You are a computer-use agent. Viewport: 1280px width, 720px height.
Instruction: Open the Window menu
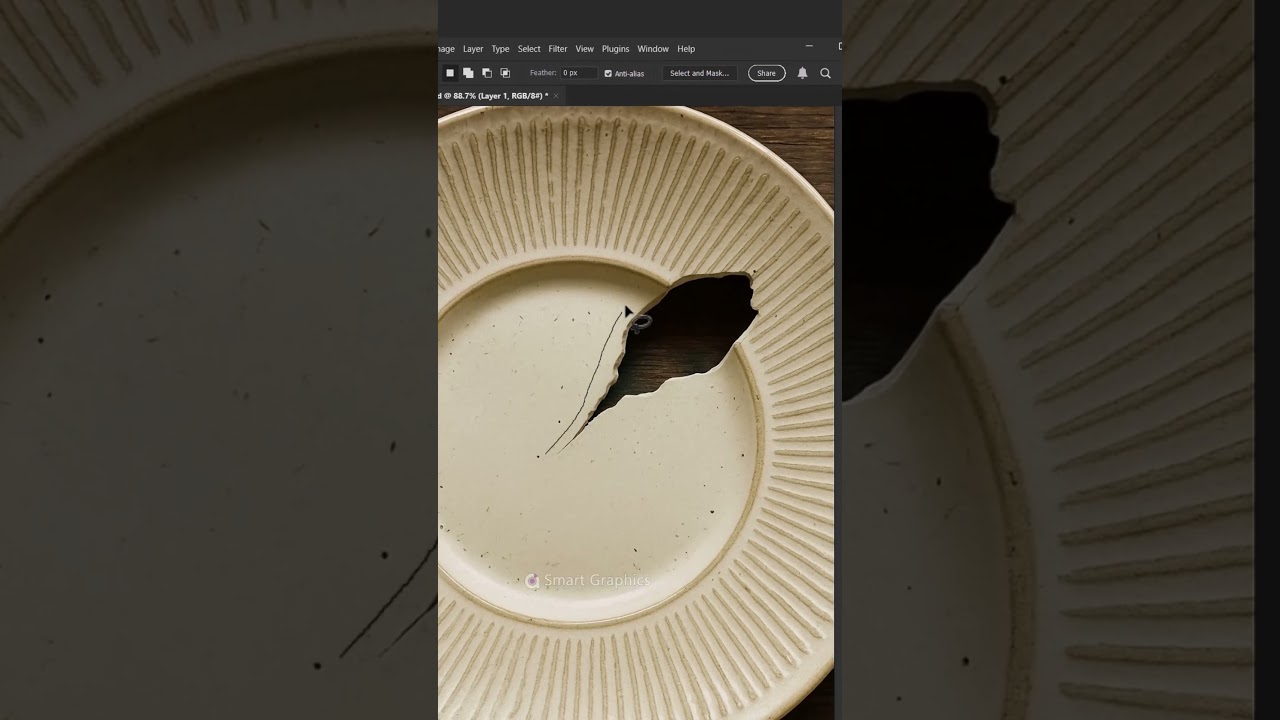pos(653,49)
